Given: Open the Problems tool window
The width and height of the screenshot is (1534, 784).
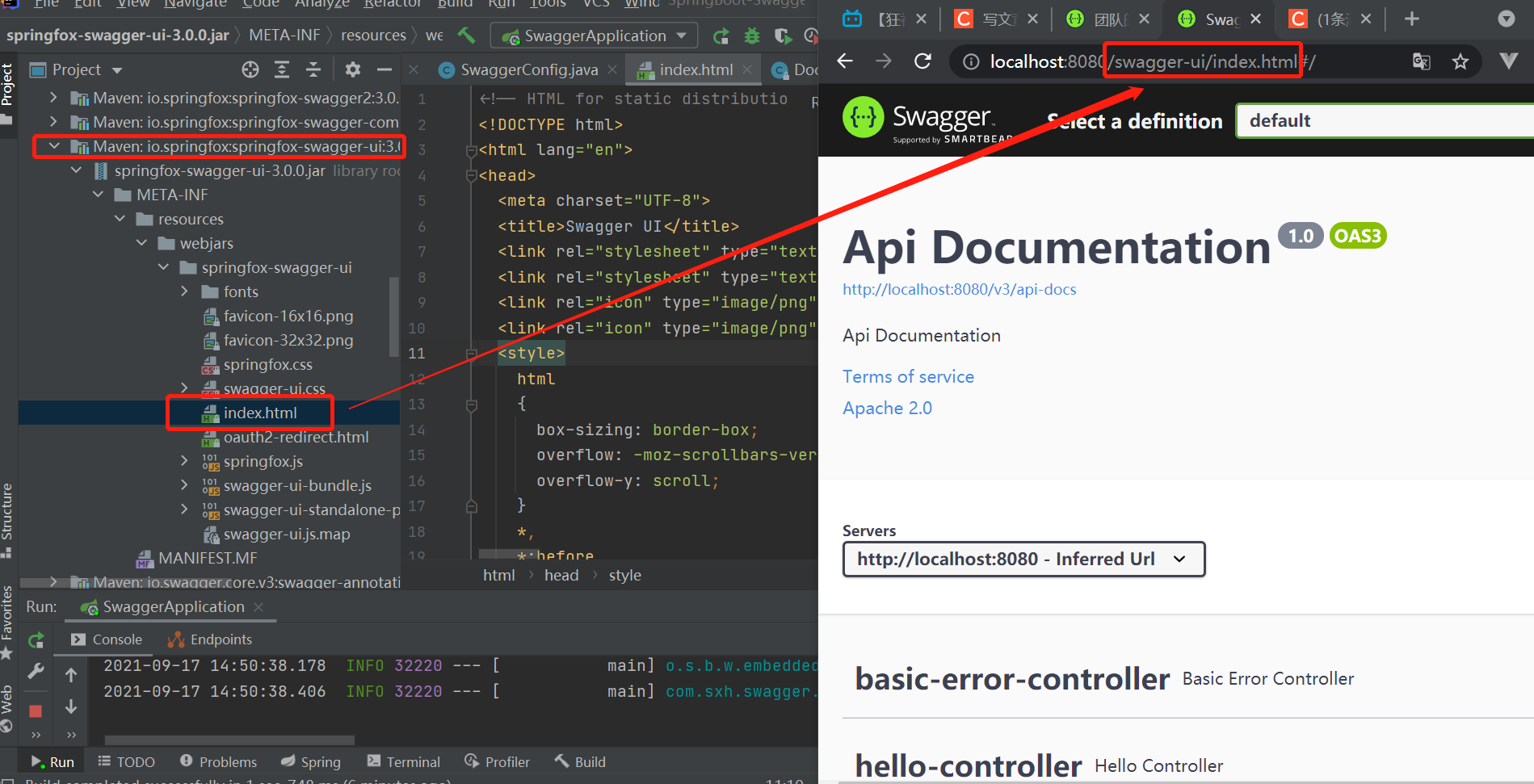Looking at the screenshot, I should click(x=218, y=761).
